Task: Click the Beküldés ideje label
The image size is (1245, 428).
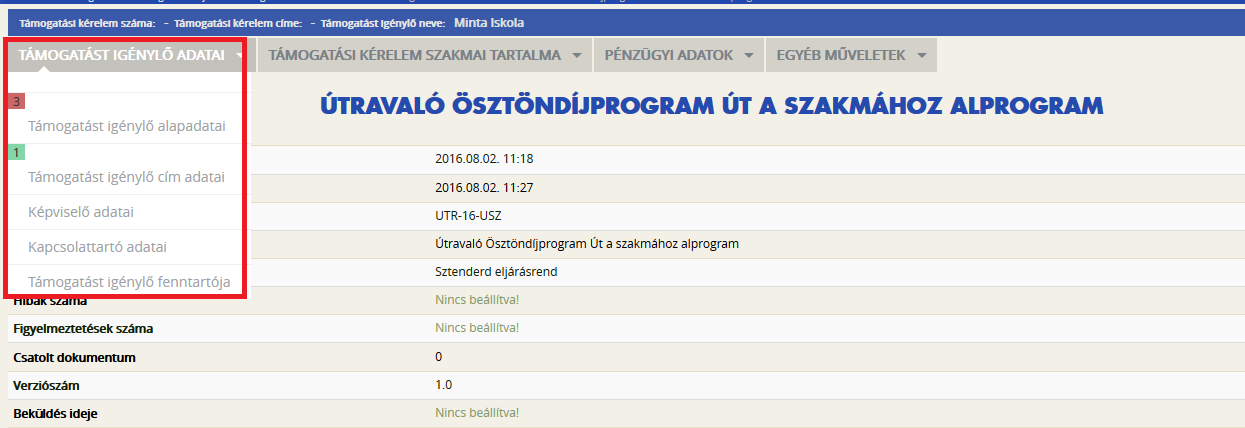Action: tap(55, 413)
